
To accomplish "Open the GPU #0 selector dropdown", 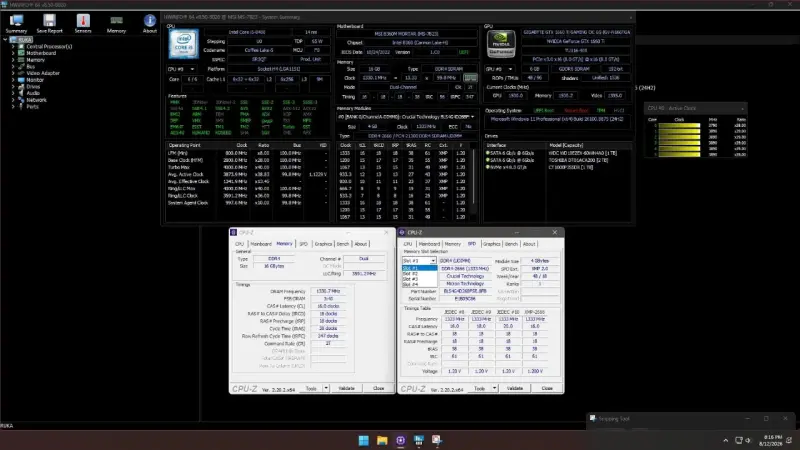I will 499,69.
